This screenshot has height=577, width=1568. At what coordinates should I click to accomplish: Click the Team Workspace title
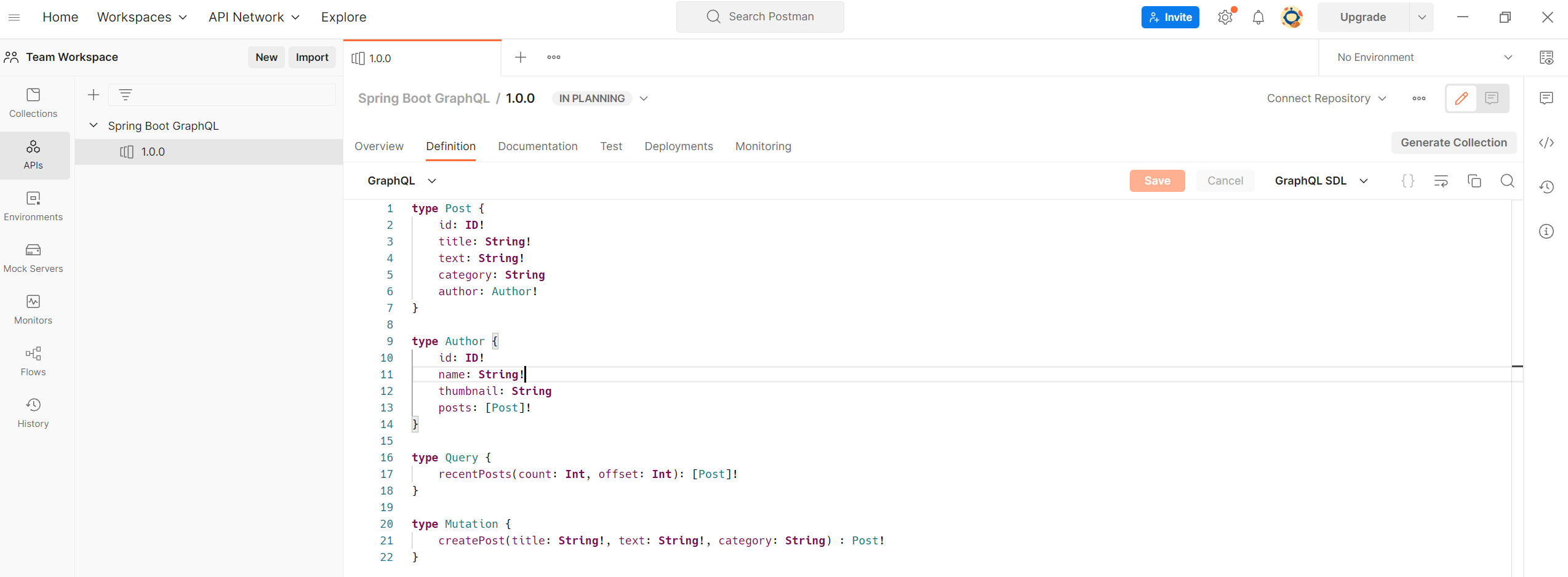[72, 57]
